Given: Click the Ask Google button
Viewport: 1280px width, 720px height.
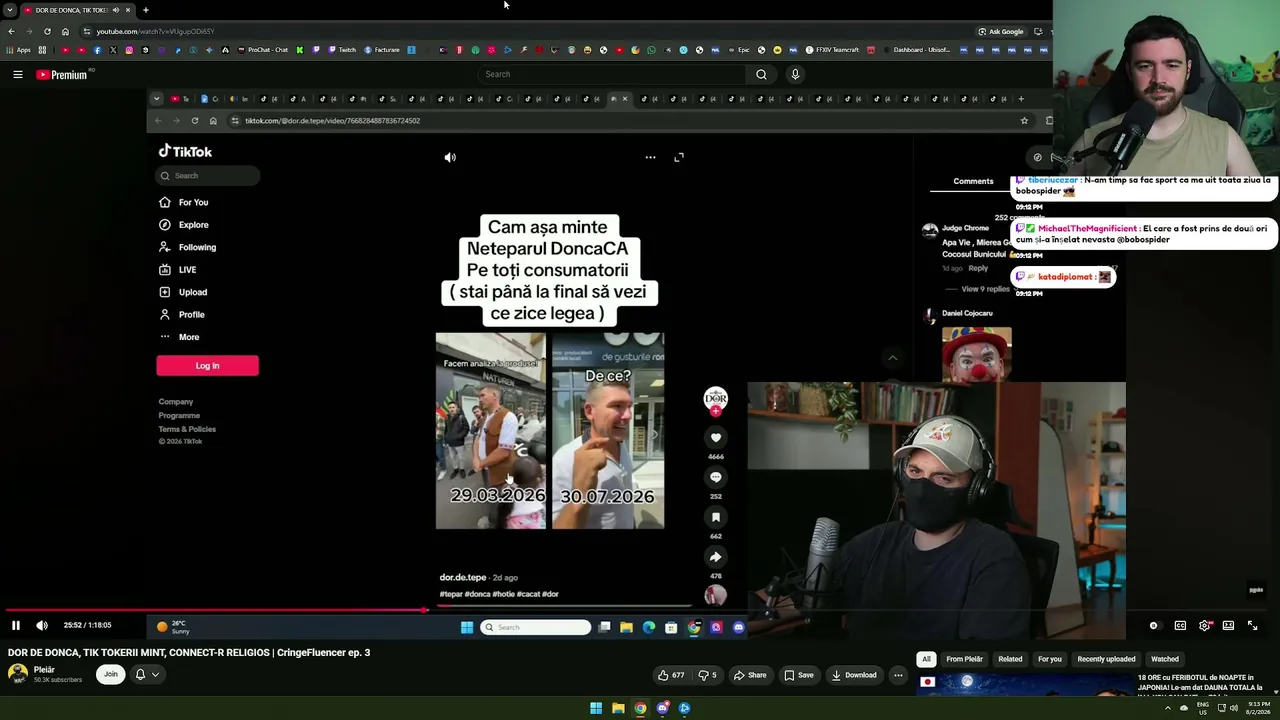Looking at the screenshot, I should pyautogui.click(x=1001, y=31).
